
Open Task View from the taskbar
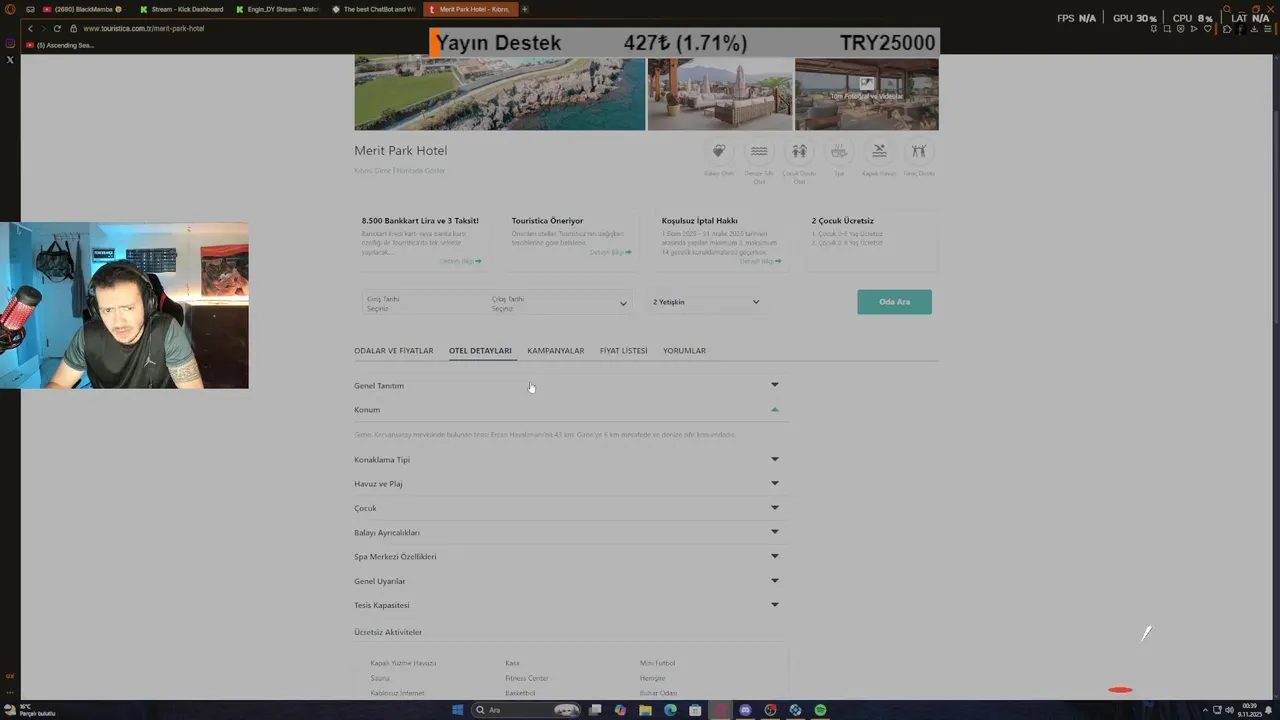(595, 710)
